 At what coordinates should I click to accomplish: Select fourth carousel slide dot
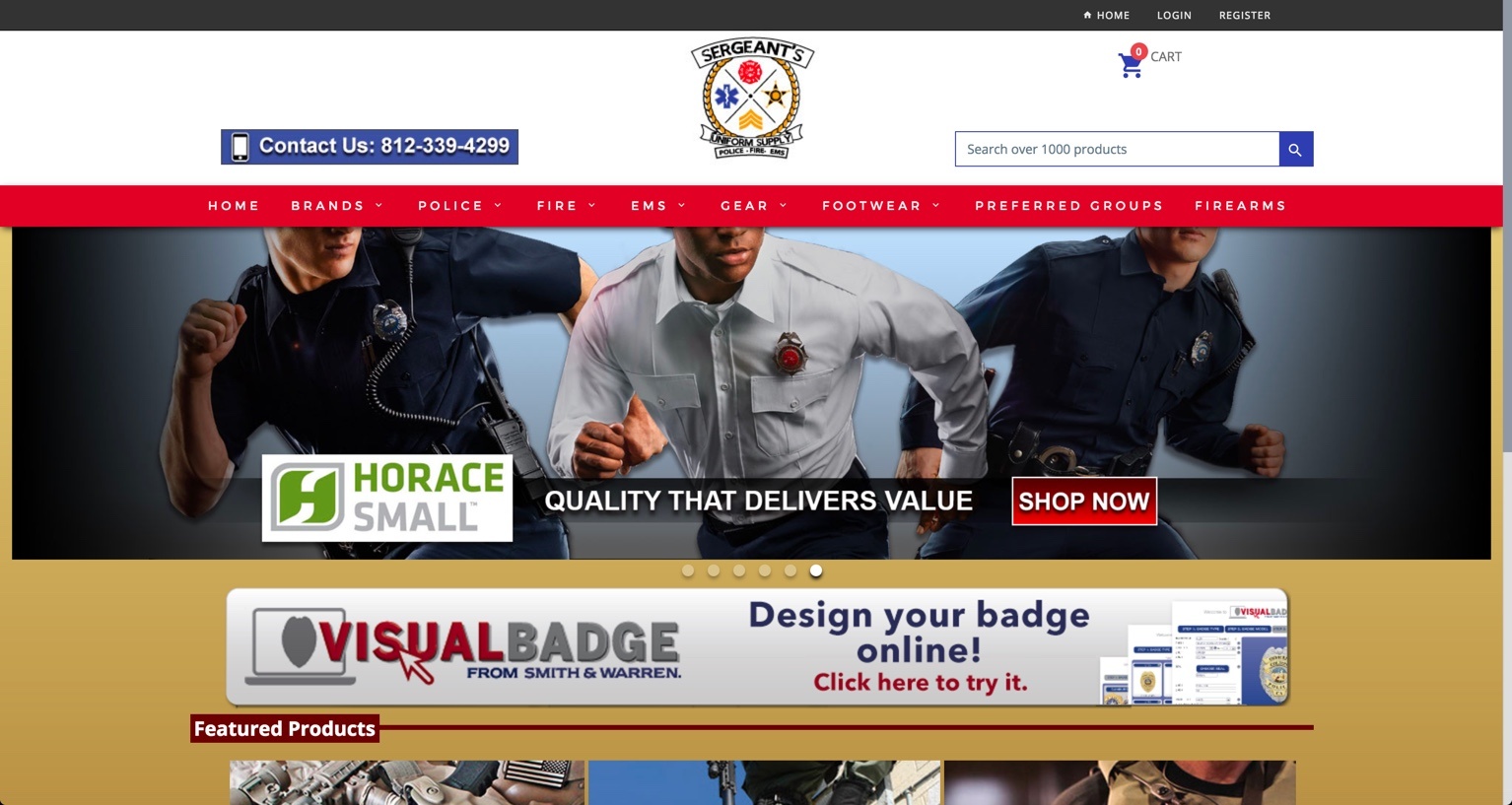point(765,570)
